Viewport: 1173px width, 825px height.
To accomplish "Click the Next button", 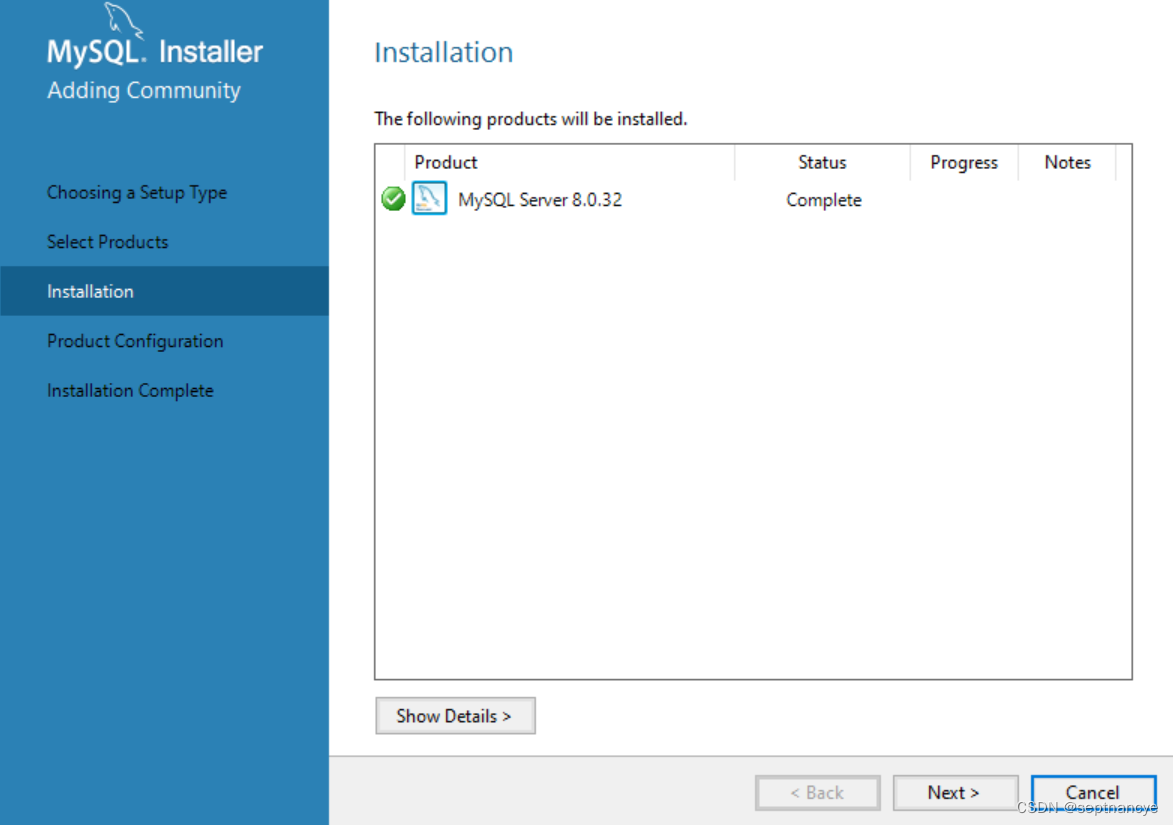I will (x=955, y=792).
